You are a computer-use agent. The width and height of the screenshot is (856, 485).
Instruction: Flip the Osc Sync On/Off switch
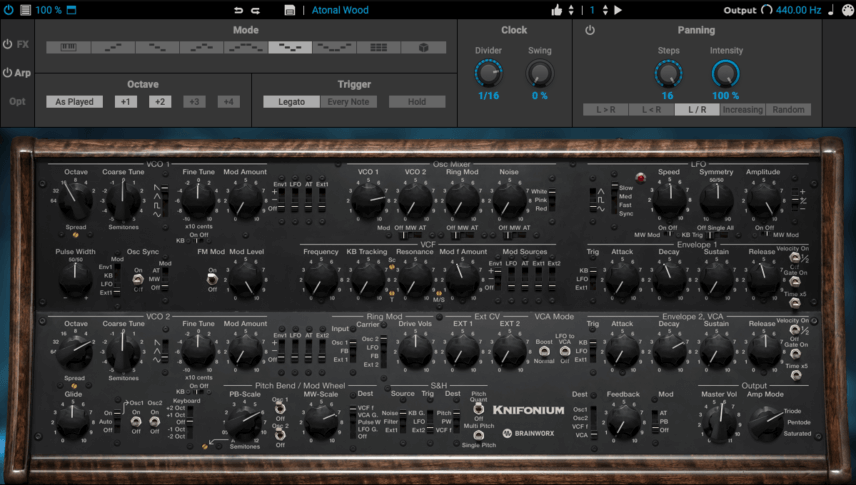point(138,279)
